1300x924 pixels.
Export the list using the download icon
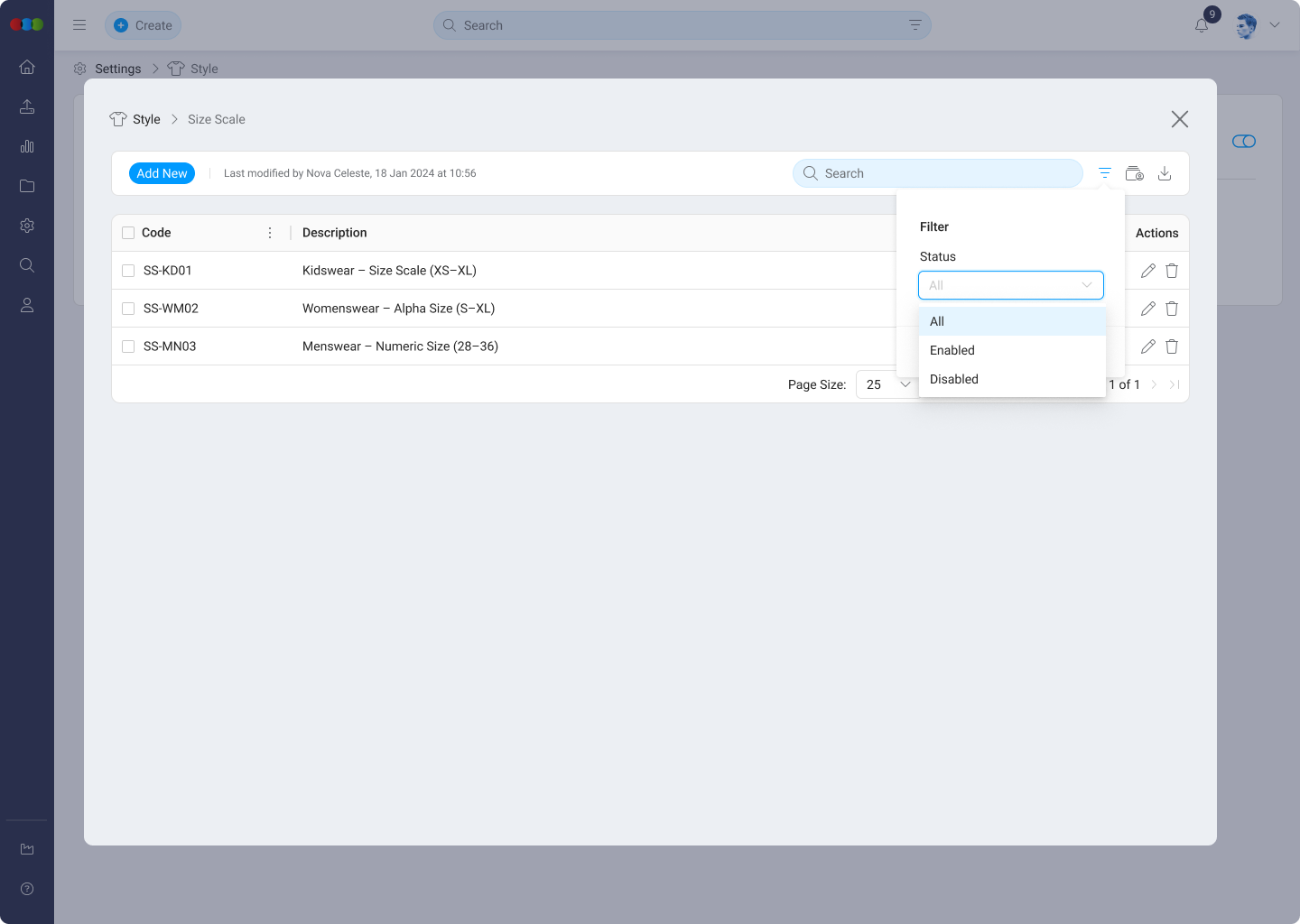(x=1165, y=172)
